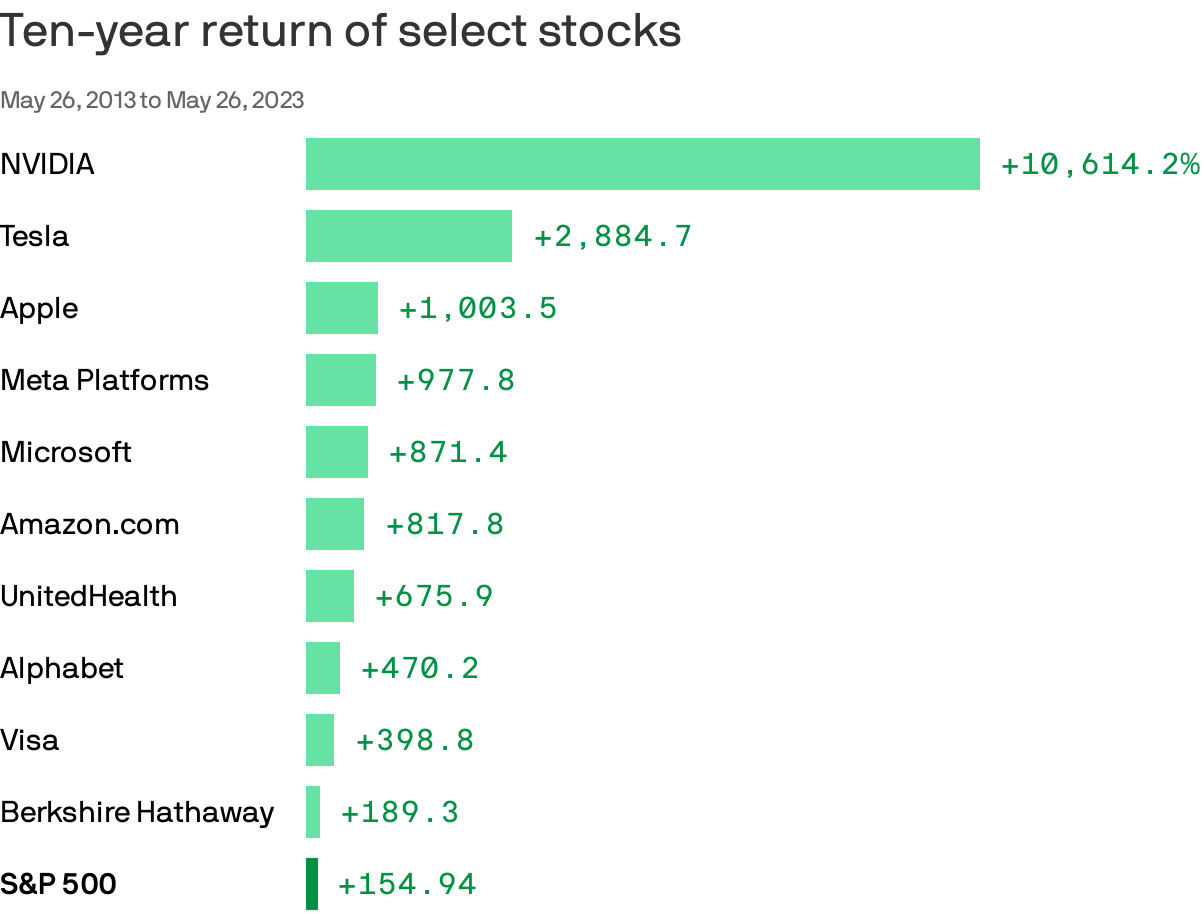Image resolution: width=1204 pixels, height=914 pixels.
Task: Click the Berkshire Hathaway bar
Action: (x=313, y=812)
